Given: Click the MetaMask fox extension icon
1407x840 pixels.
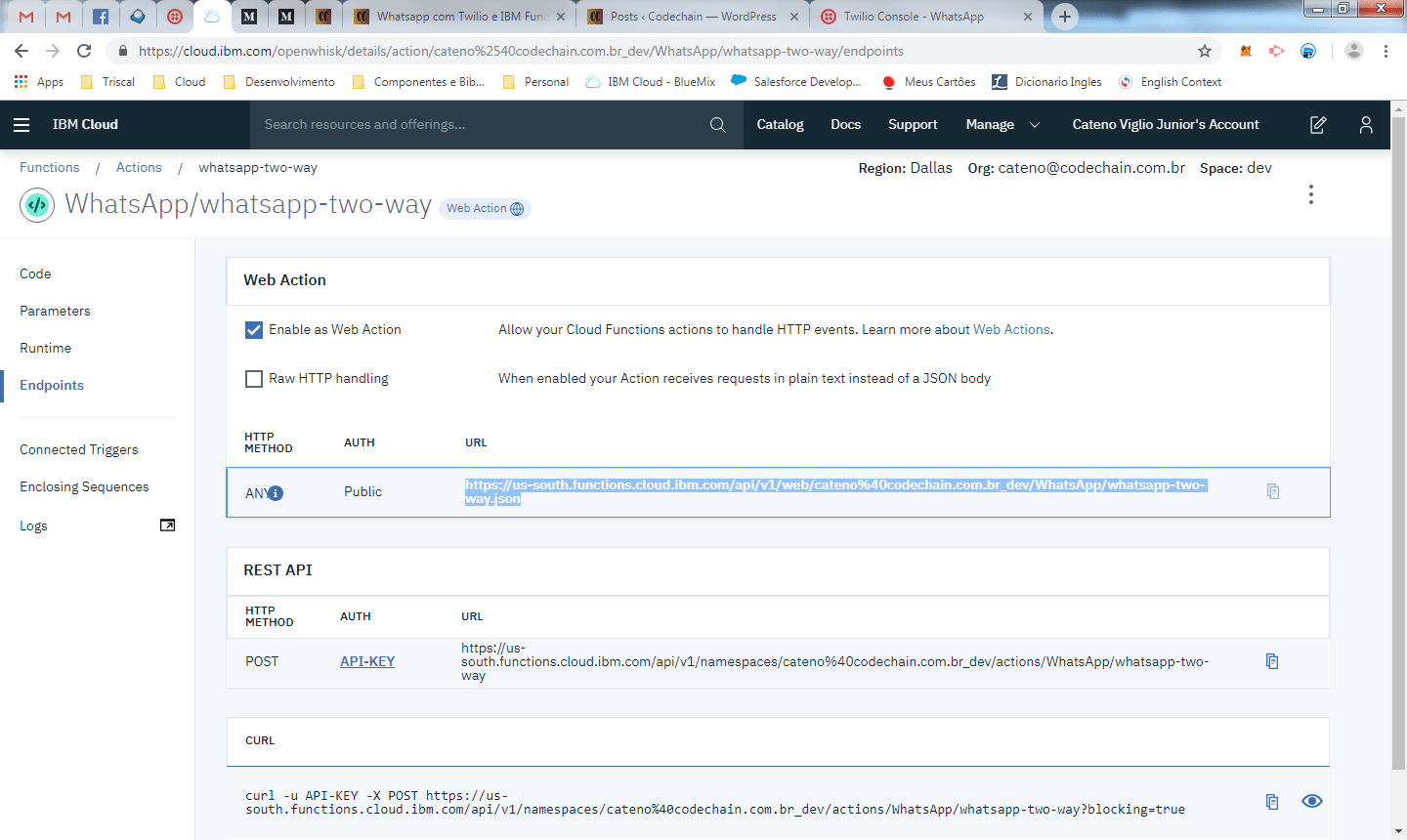Looking at the screenshot, I should 1246,51.
